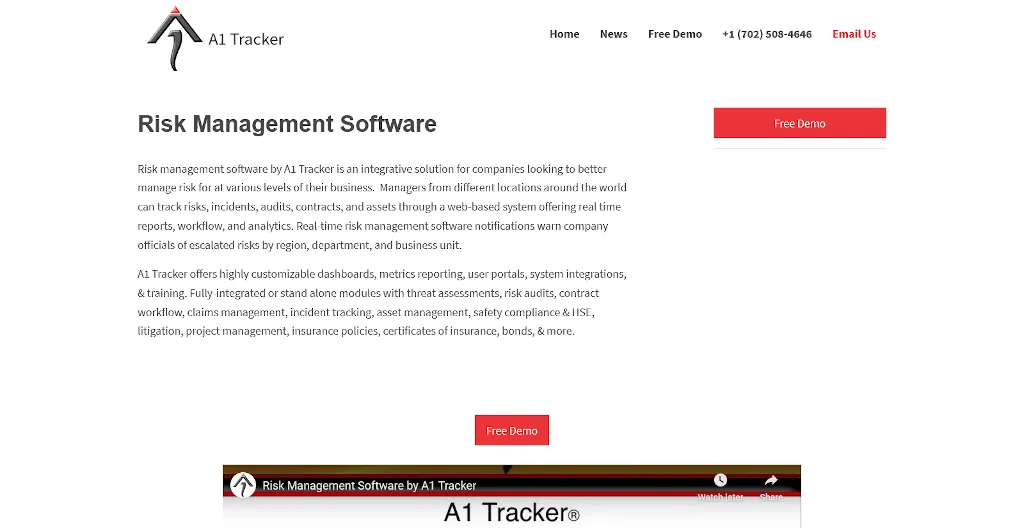Viewport: 1024px width, 528px height.
Task: Click the Free Demo button above video
Action: [x=511, y=430]
